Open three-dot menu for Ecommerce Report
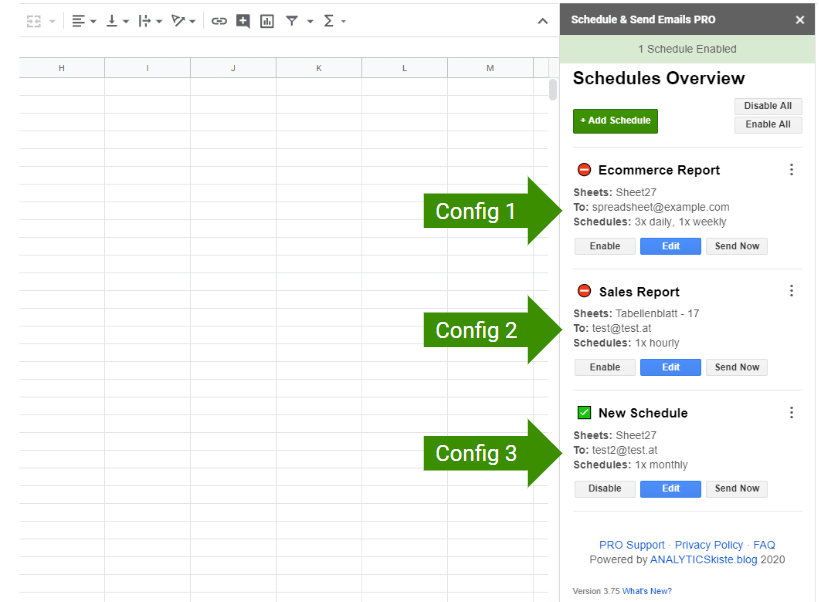The width and height of the screenshot is (819, 602). click(791, 170)
